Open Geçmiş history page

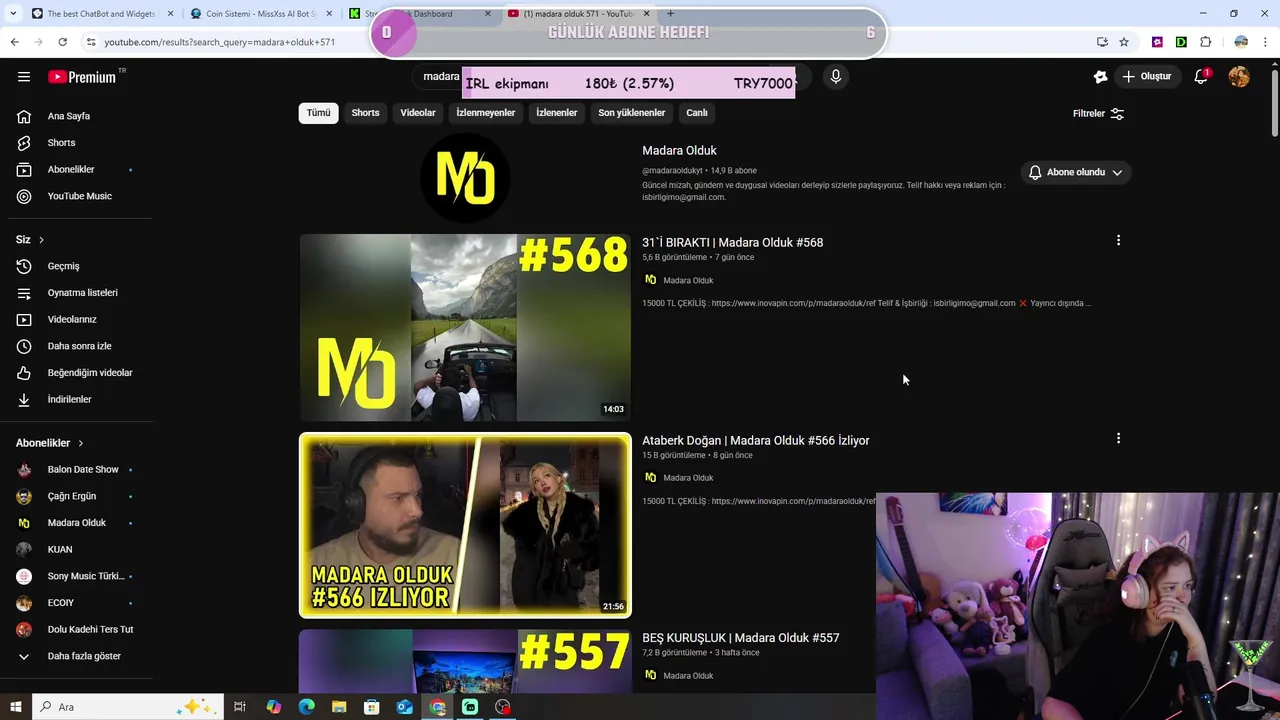point(76,266)
